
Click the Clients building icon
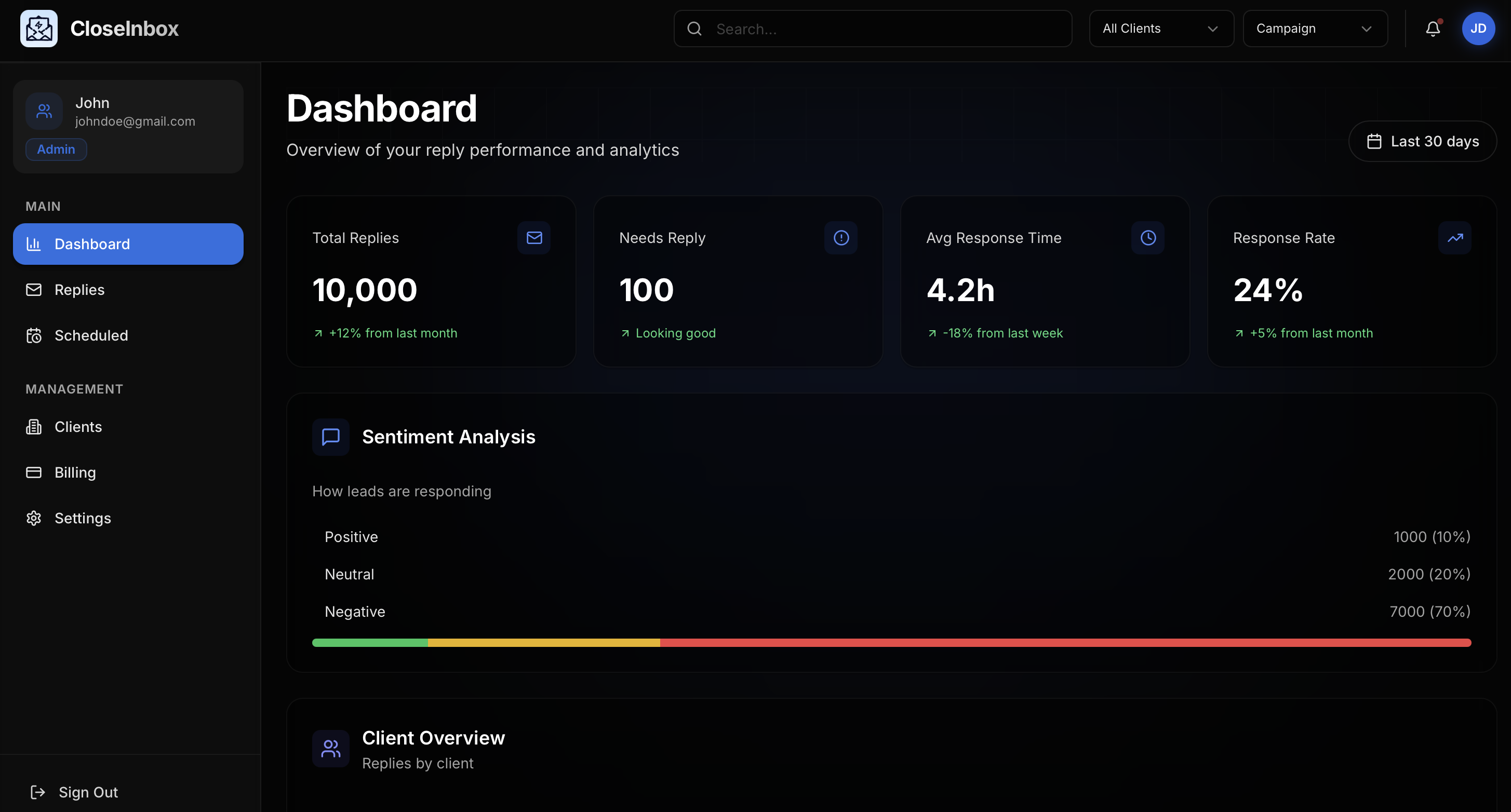34,427
